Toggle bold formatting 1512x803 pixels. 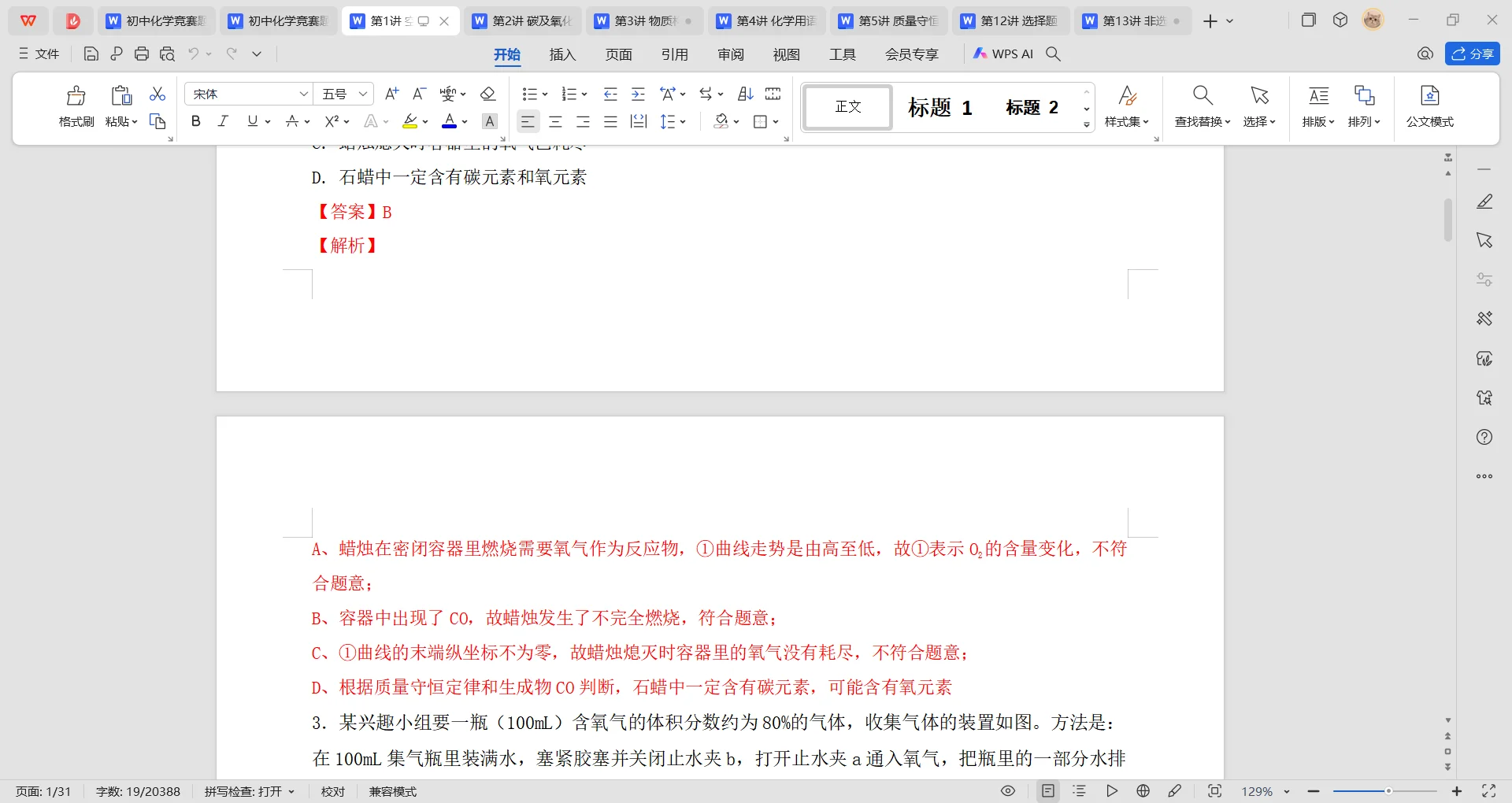pos(196,121)
